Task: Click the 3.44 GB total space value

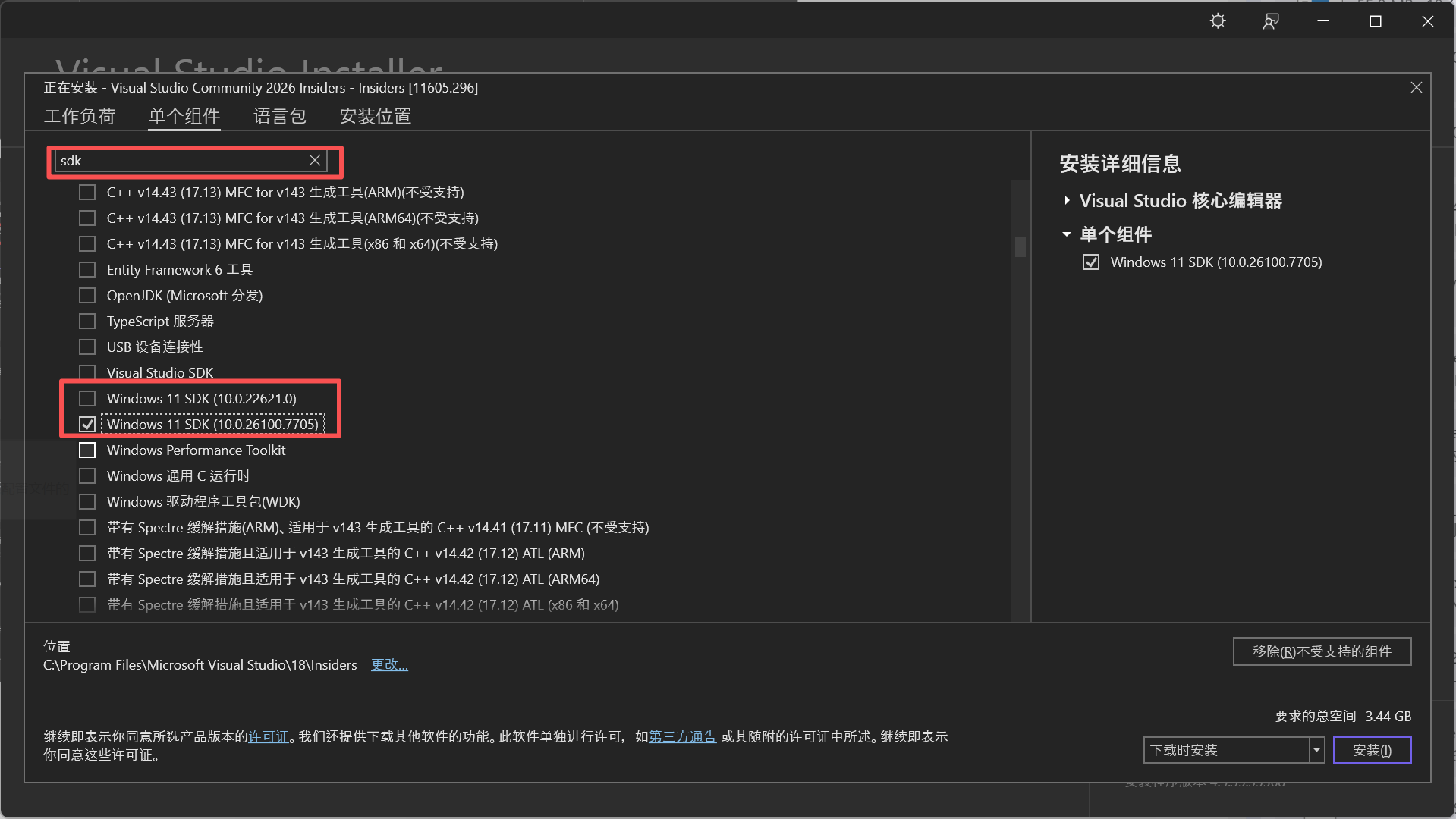Action: (1388, 717)
